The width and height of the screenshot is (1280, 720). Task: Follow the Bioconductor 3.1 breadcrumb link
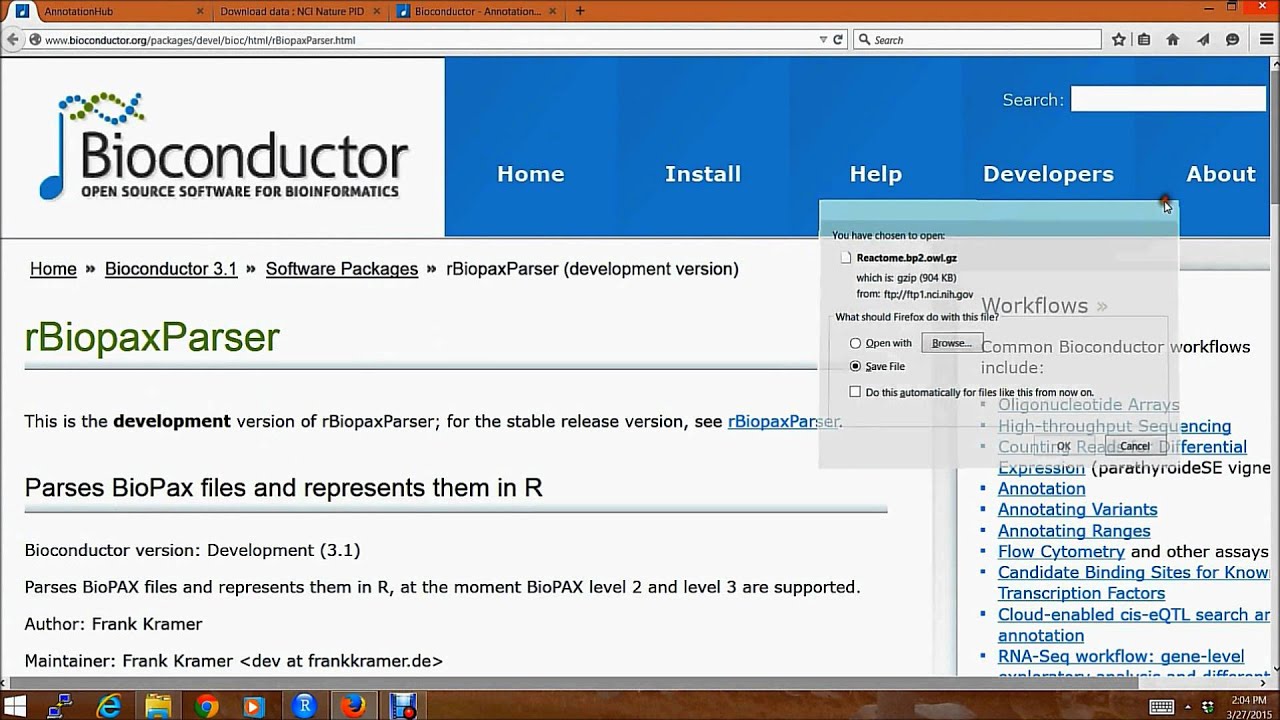tap(171, 269)
